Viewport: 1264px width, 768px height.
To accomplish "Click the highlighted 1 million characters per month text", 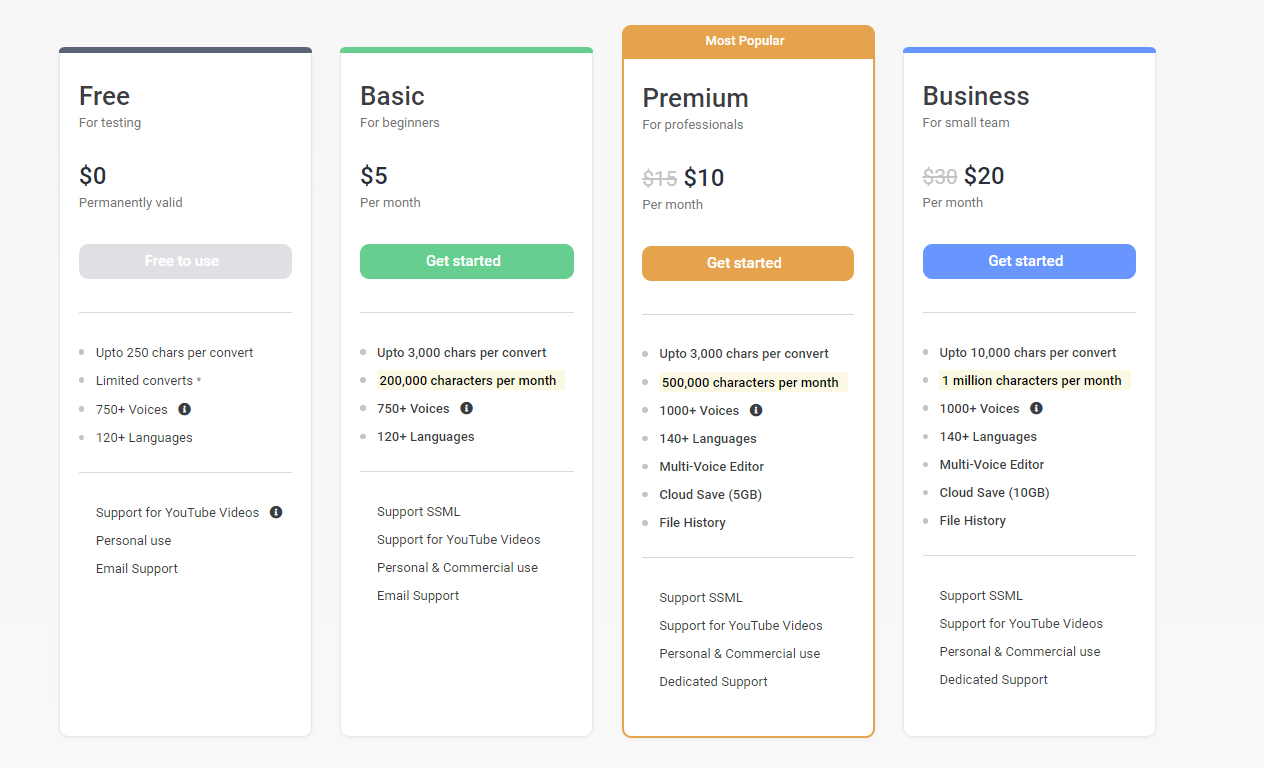I will [1031, 380].
